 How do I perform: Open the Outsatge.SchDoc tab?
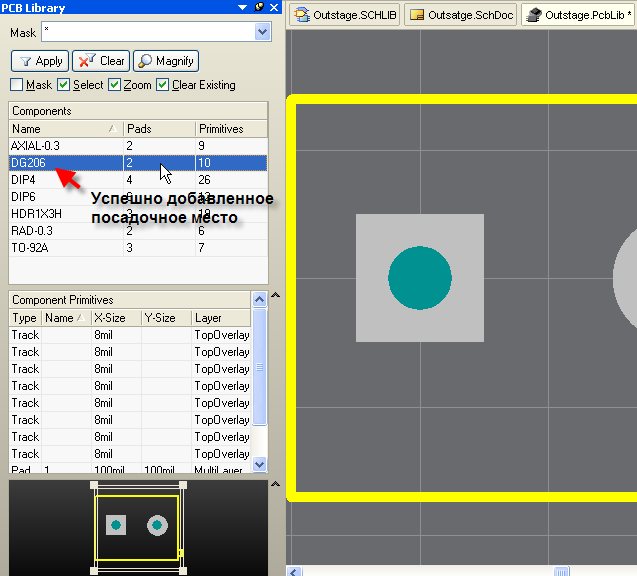click(459, 15)
